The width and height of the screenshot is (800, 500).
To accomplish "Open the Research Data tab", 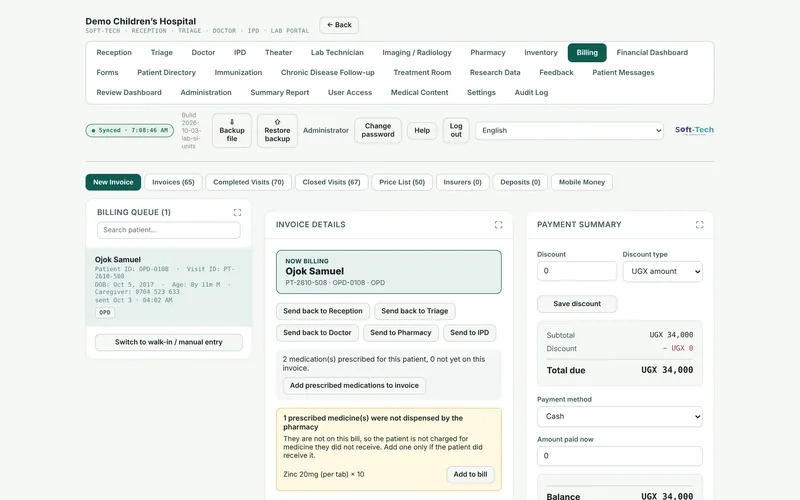I will point(495,72).
